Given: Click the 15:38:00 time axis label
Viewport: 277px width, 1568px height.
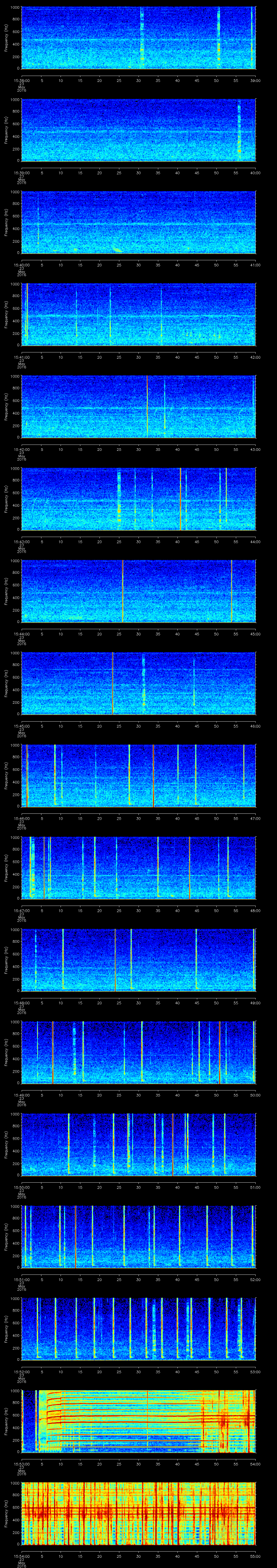Looking at the screenshot, I should (21, 80).
